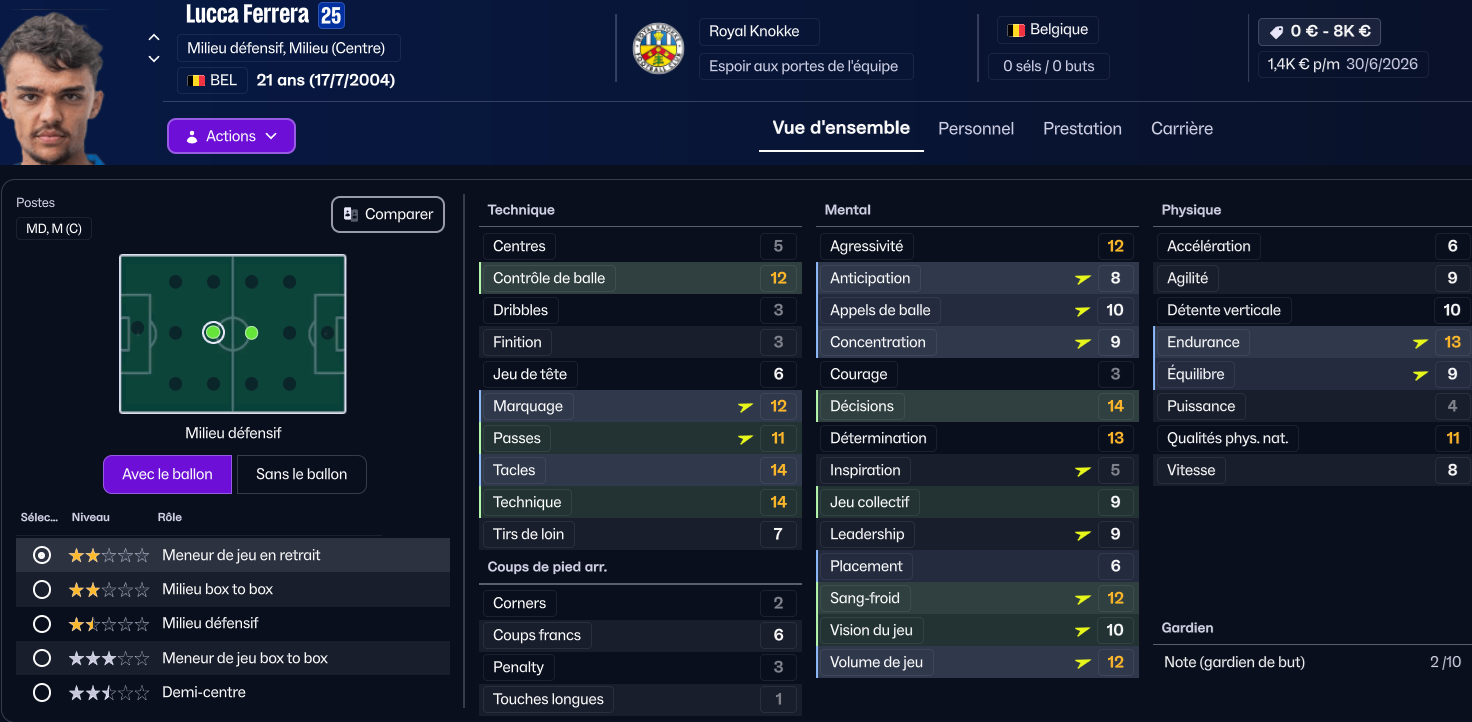Select the Milieu box to box role
Viewport: 1472px width, 722px height.
pos(42,589)
